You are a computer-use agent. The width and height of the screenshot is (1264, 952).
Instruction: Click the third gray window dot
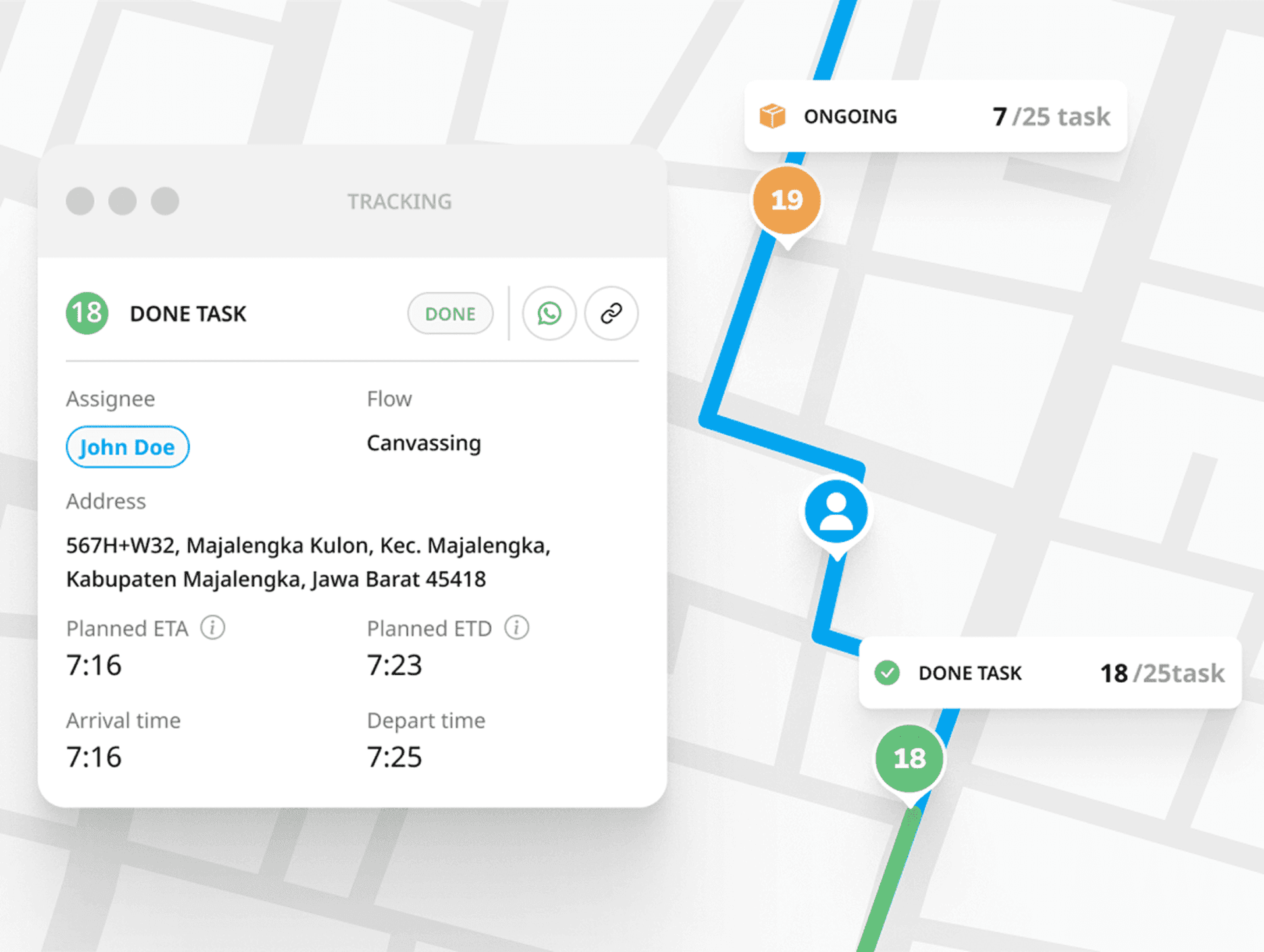point(165,201)
